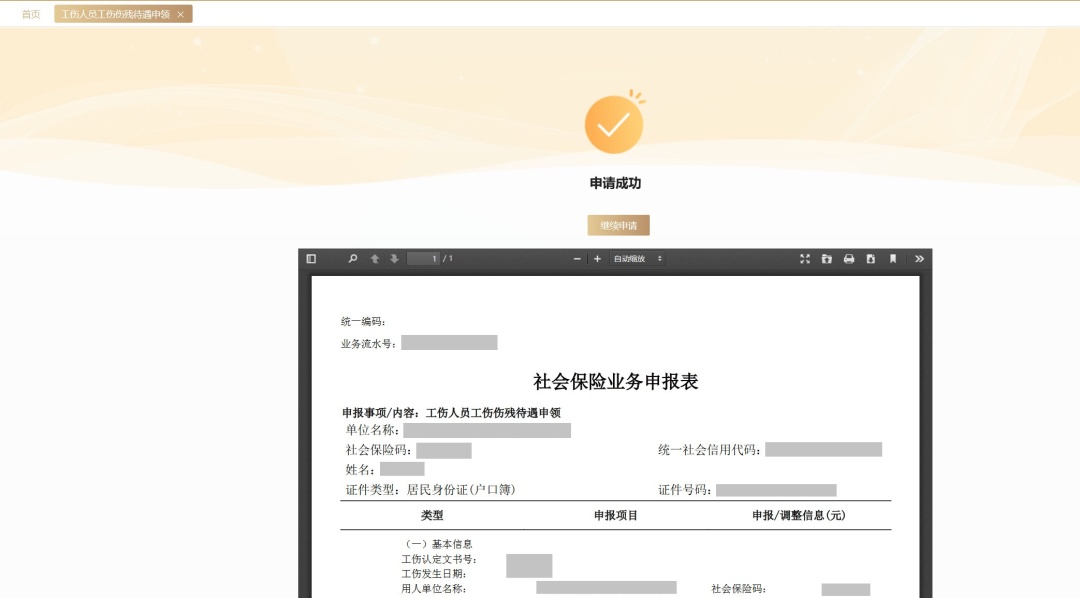Toggle the PDF viewer sidebar
Image resolution: width=1080 pixels, height=598 pixels.
[311, 259]
